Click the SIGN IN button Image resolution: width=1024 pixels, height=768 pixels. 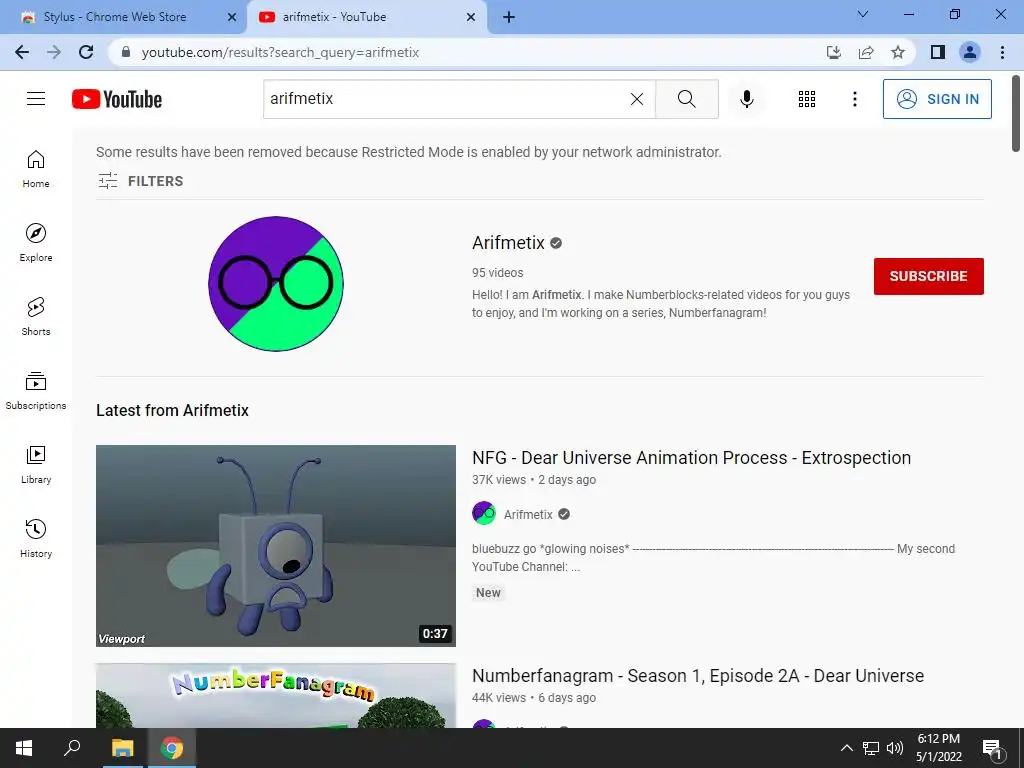click(936, 99)
